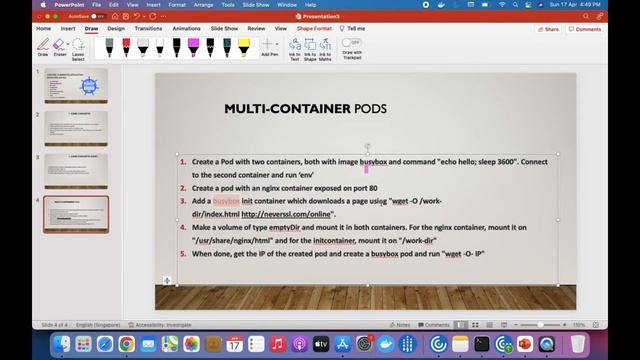
Task: Click Ink to Text
Action: tap(295, 49)
